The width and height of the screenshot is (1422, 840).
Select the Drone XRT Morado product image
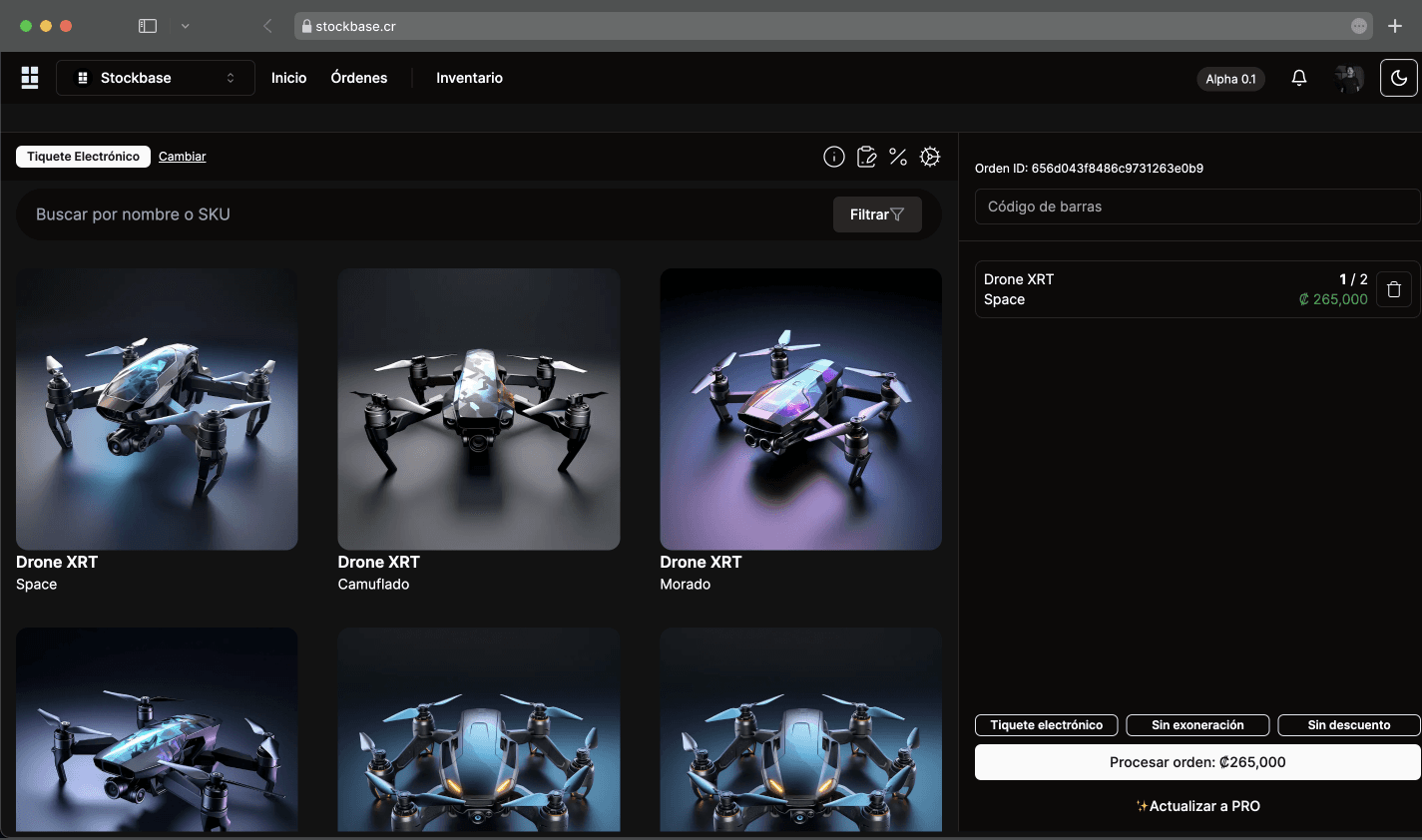click(800, 409)
